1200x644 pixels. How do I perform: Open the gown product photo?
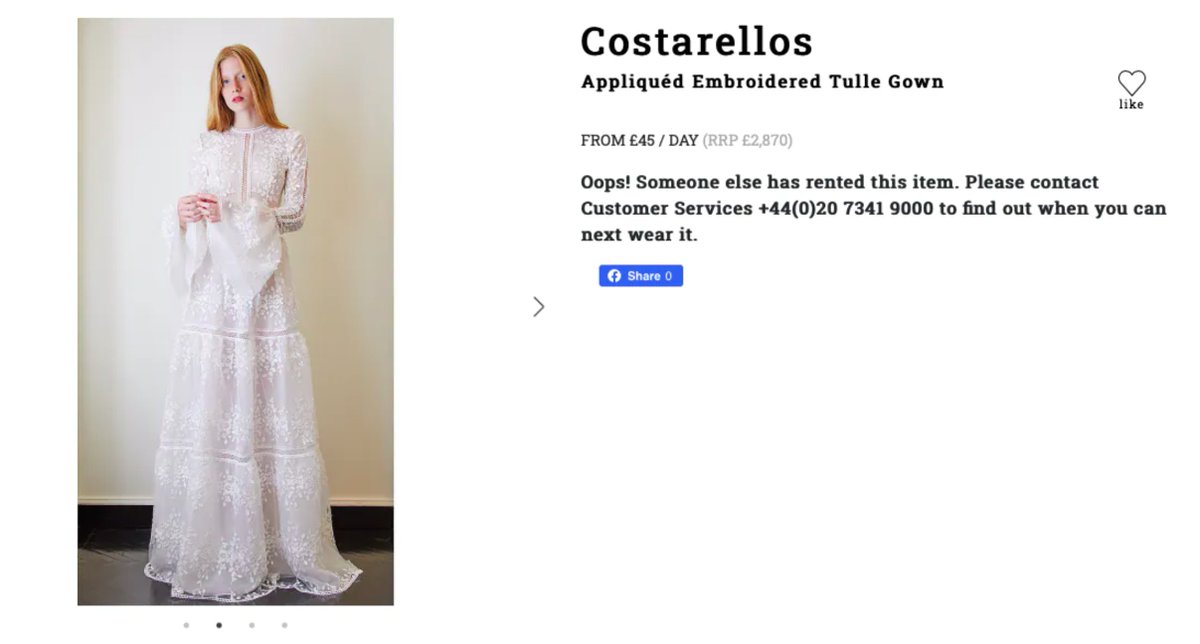[x=236, y=312]
